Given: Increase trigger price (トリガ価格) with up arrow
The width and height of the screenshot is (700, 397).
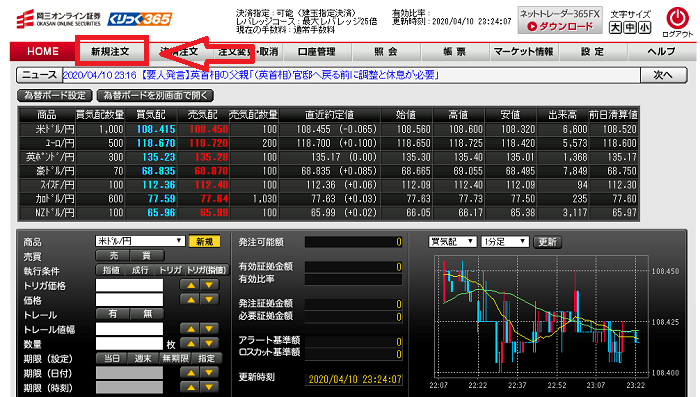Looking at the screenshot, I should pyautogui.click(x=191, y=285).
